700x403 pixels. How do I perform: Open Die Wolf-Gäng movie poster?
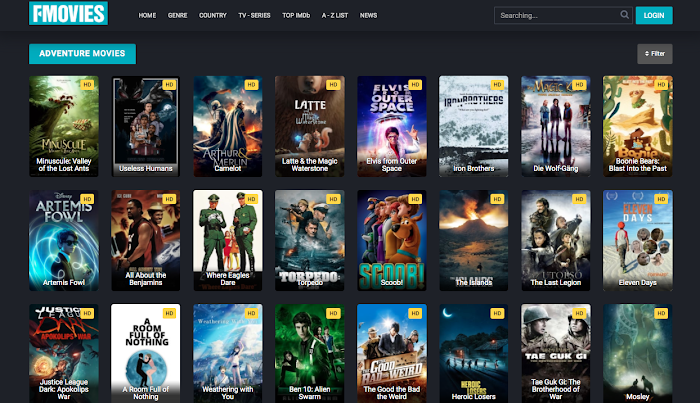point(556,126)
